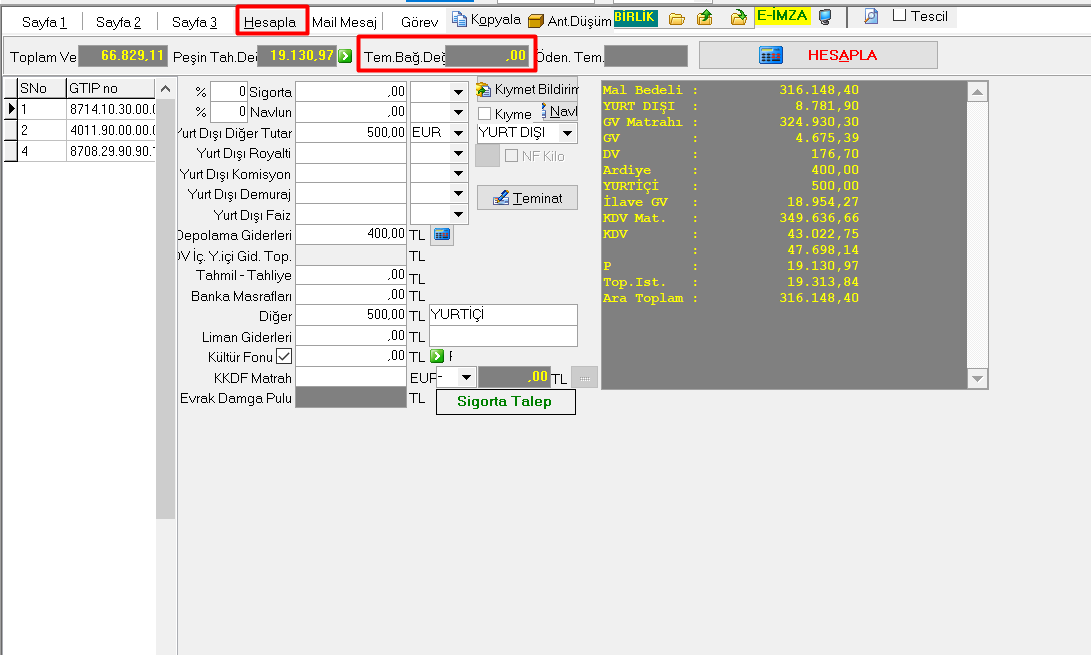
Task: Toggle the NF Kilo checkbox
Action: click(511, 156)
